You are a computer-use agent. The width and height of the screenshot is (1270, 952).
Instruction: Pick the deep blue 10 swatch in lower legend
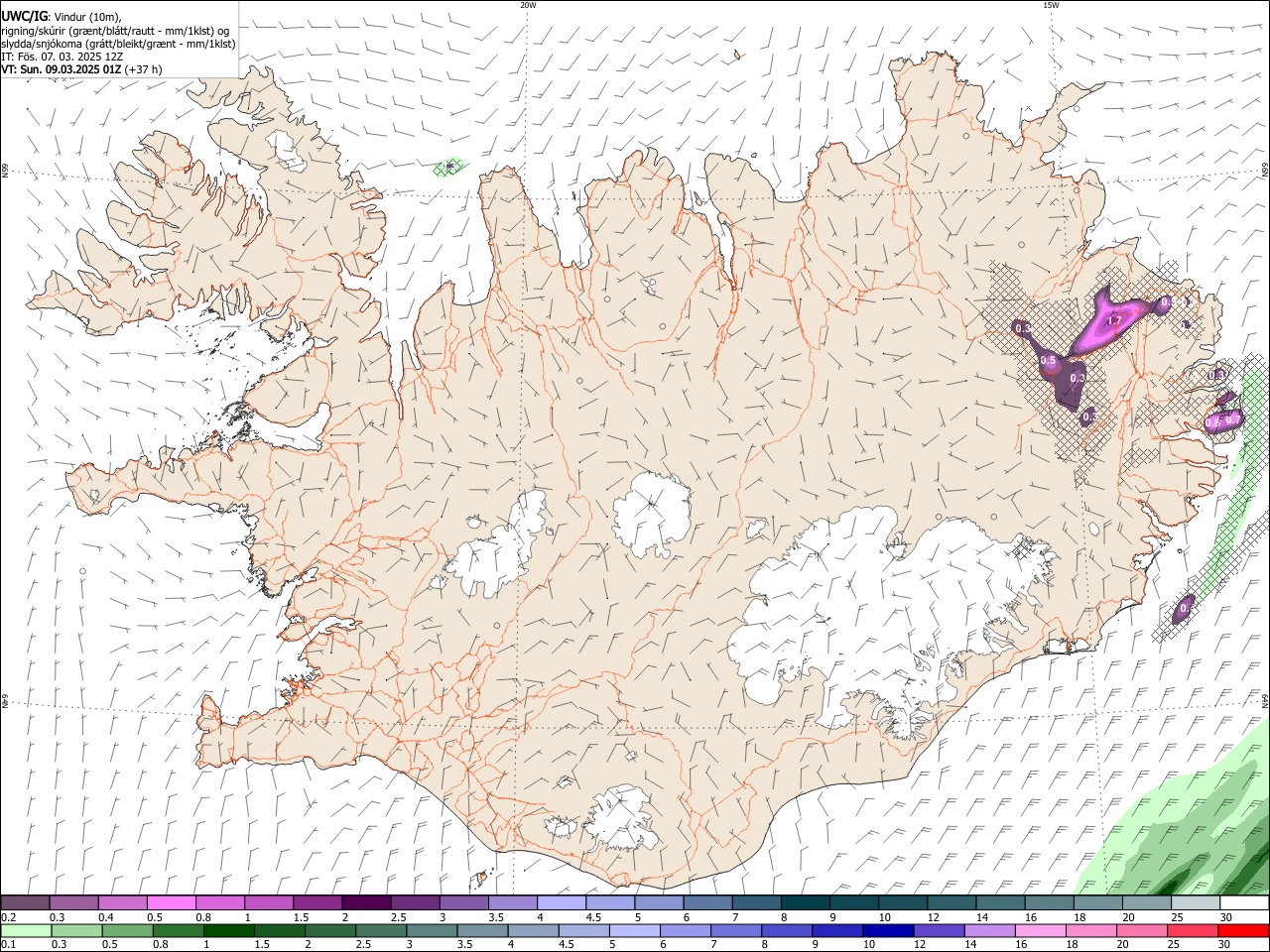point(887,930)
